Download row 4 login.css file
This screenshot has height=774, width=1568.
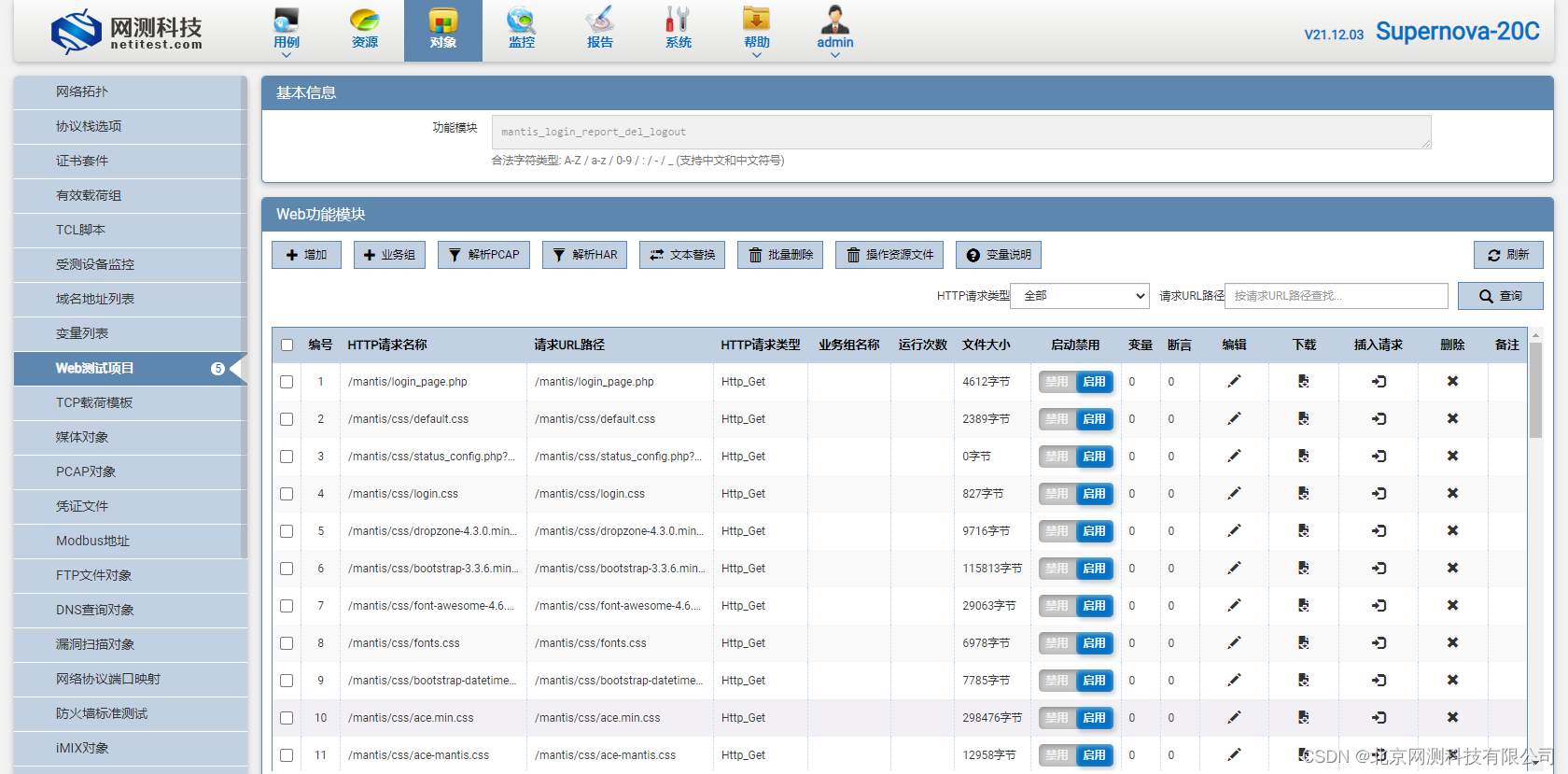[1303, 493]
